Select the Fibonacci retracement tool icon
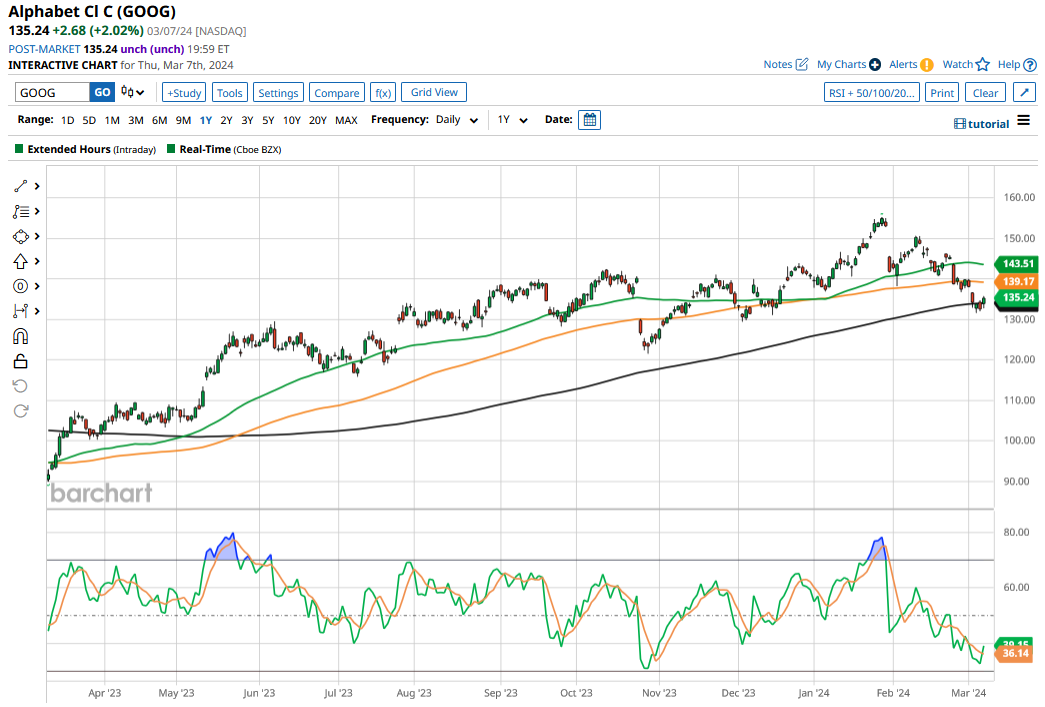Screen dimensions: 1045x707 [21, 211]
